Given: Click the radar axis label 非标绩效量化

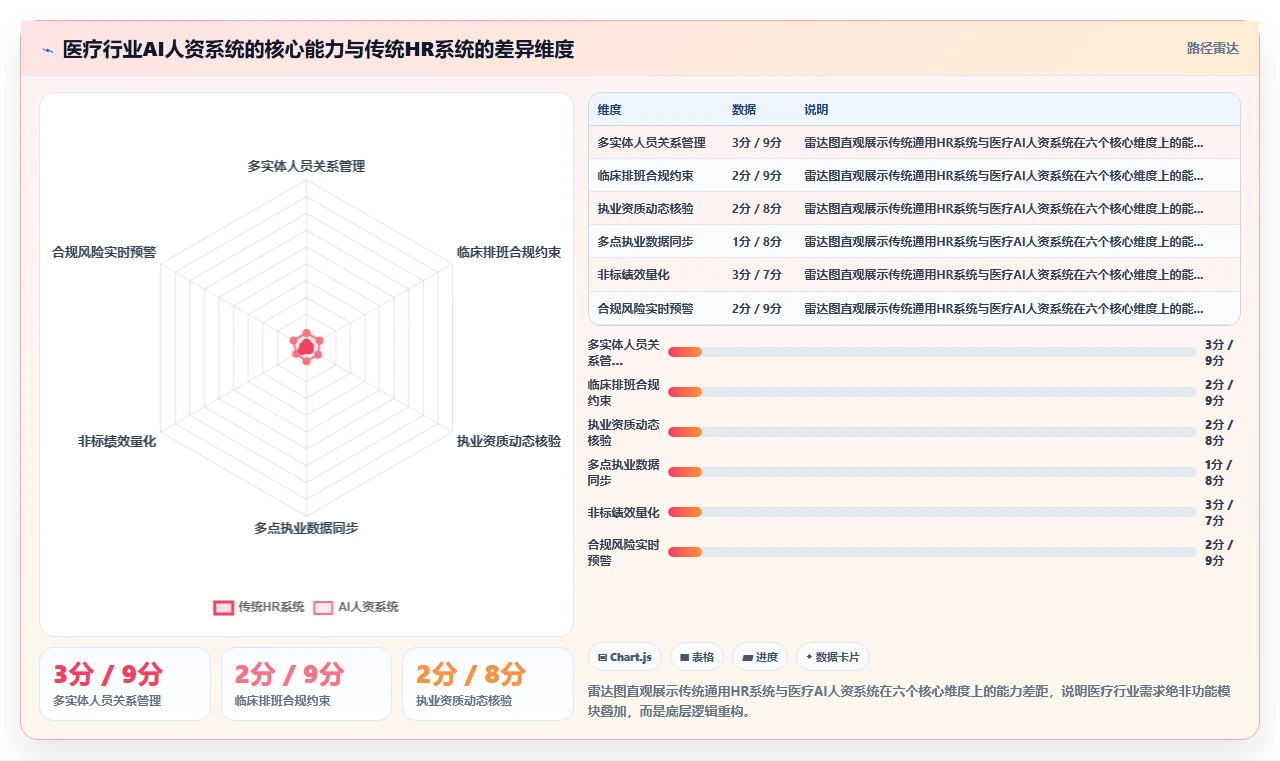Looking at the screenshot, I should point(117,441).
